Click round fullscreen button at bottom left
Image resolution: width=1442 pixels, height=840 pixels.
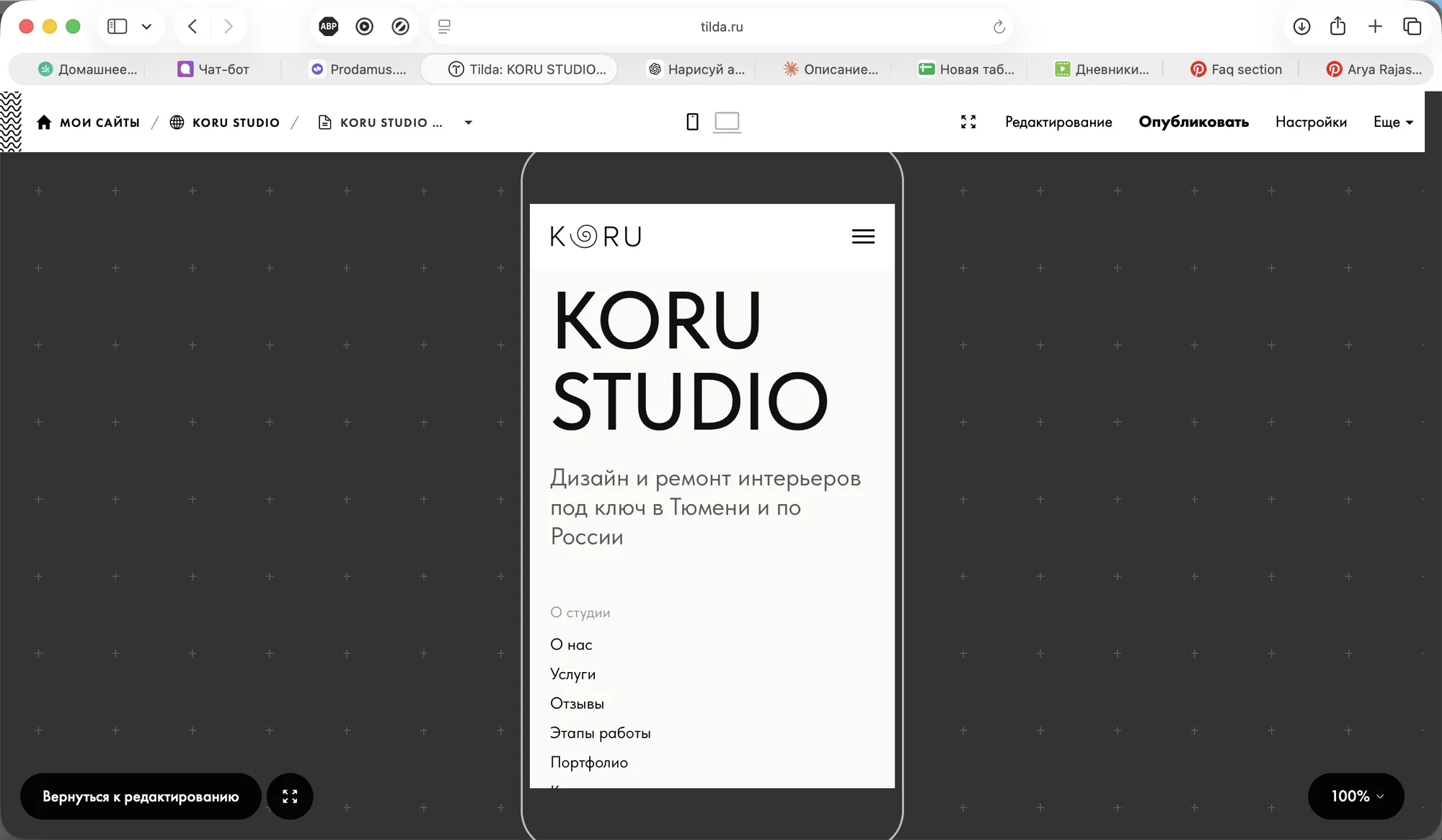(x=290, y=796)
